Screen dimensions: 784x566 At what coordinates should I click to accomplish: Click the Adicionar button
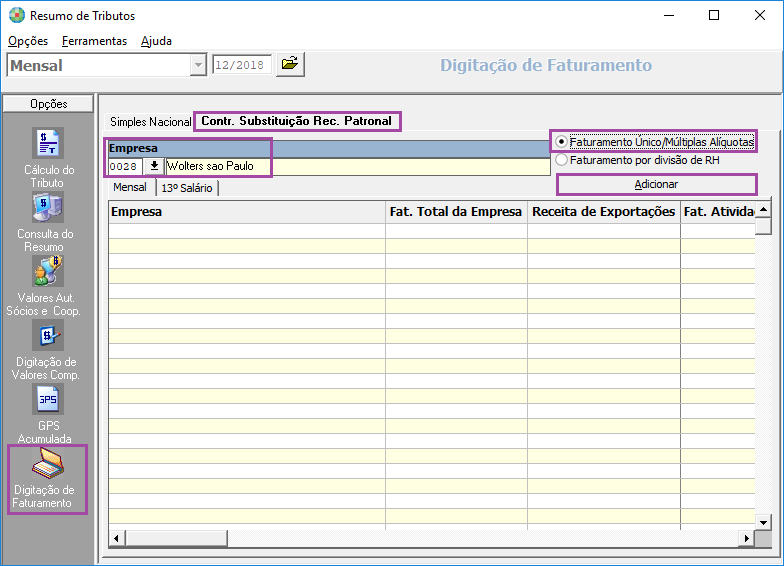tap(656, 184)
